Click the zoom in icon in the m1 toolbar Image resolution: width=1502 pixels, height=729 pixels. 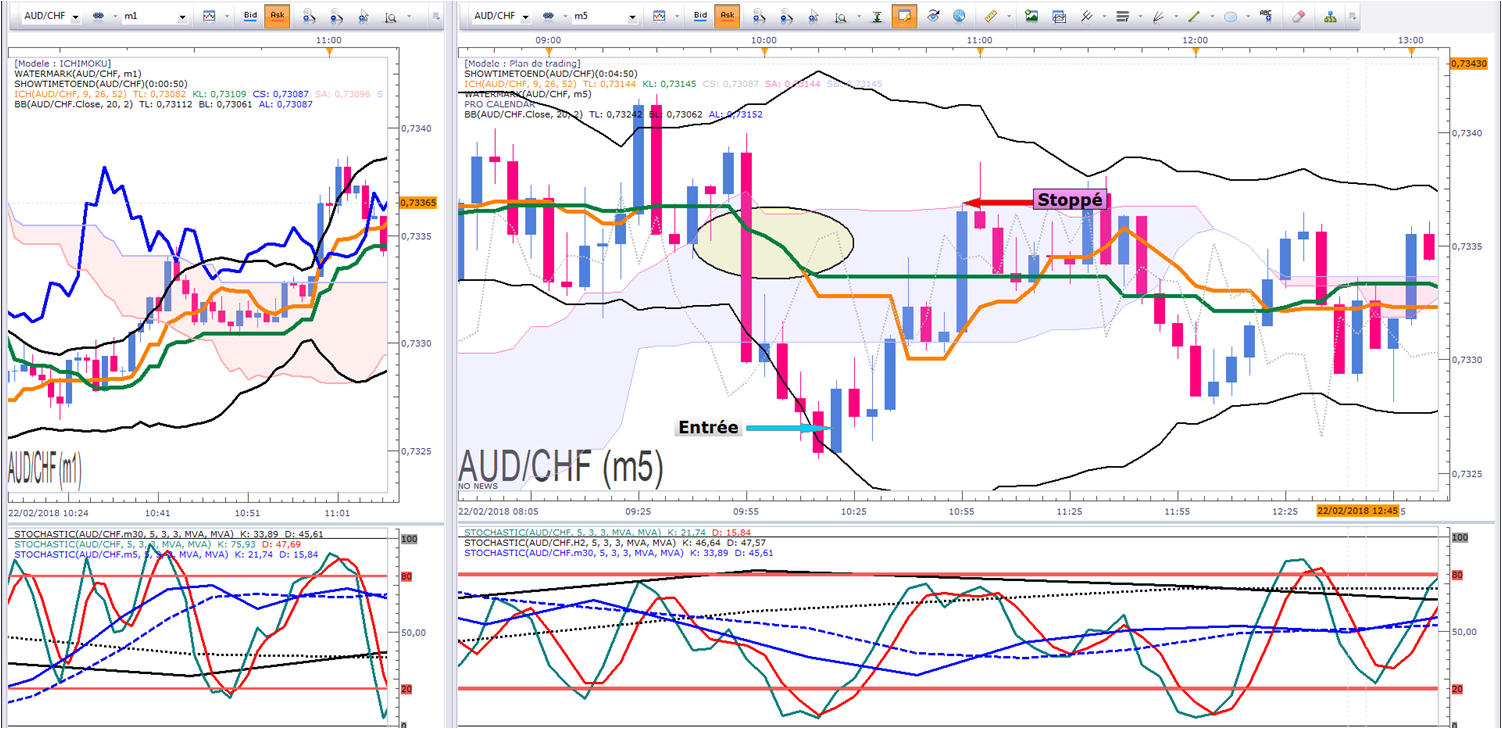tap(309, 16)
